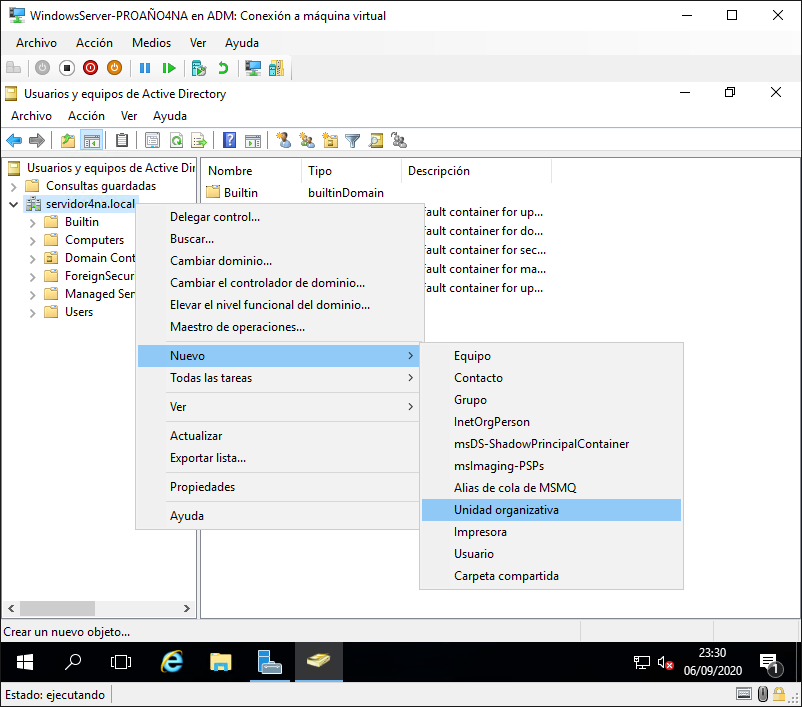
Task: Open the Ver submenu in context menu
Action: click(x=278, y=407)
